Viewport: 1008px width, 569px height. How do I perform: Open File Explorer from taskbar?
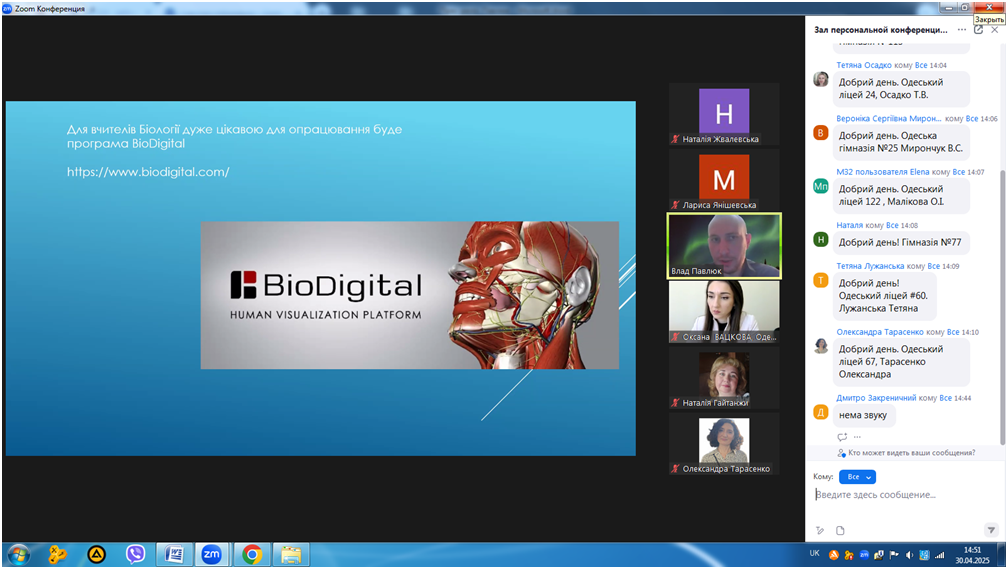coord(291,555)
